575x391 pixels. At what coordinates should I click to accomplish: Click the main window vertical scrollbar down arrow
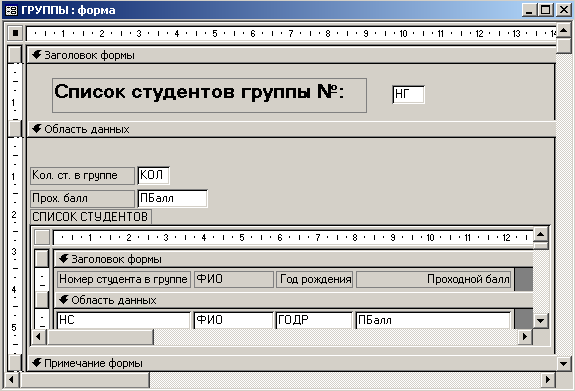click(x=564, y=363)
